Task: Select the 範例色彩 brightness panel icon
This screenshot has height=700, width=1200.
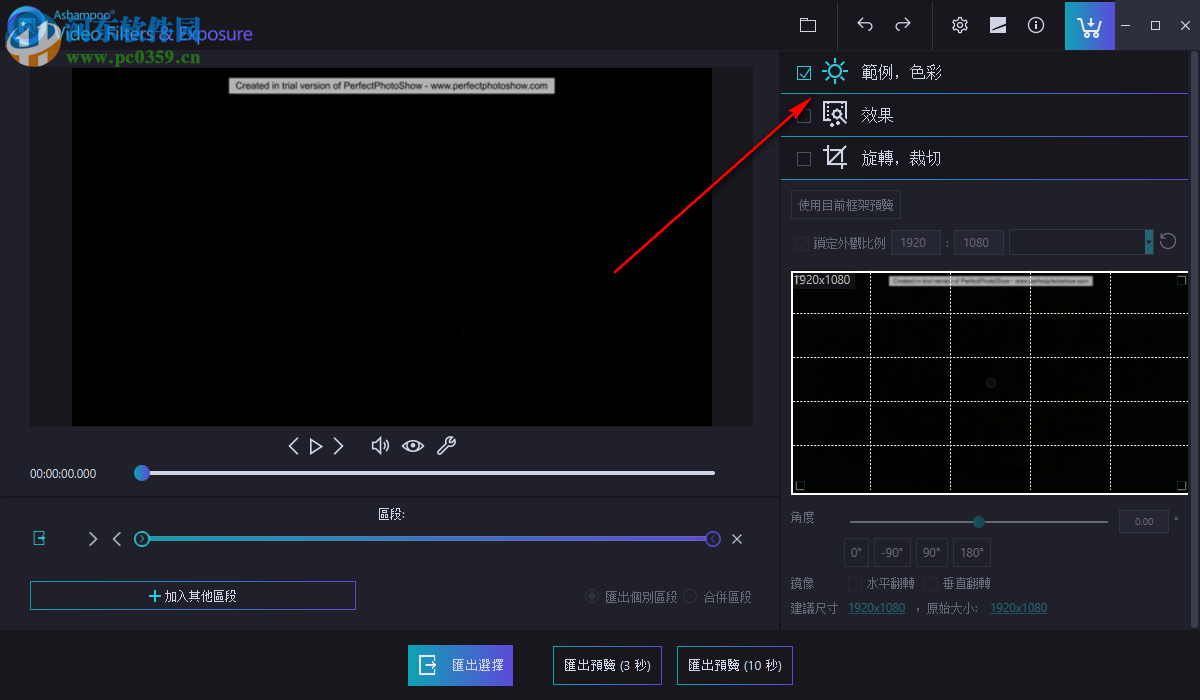Action: (x=834, y=71)
